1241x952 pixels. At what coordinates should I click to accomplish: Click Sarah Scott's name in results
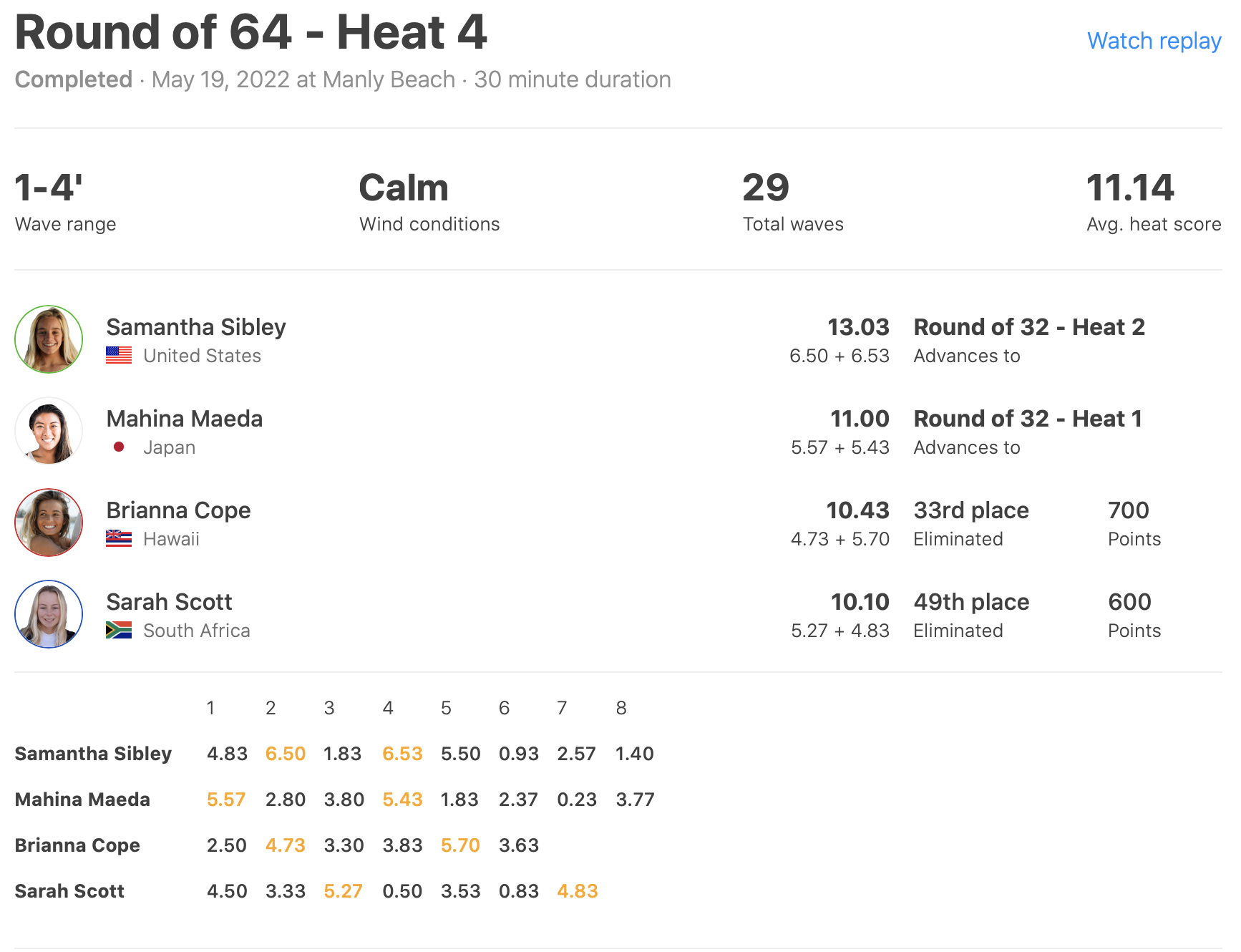tap(169, 602)
